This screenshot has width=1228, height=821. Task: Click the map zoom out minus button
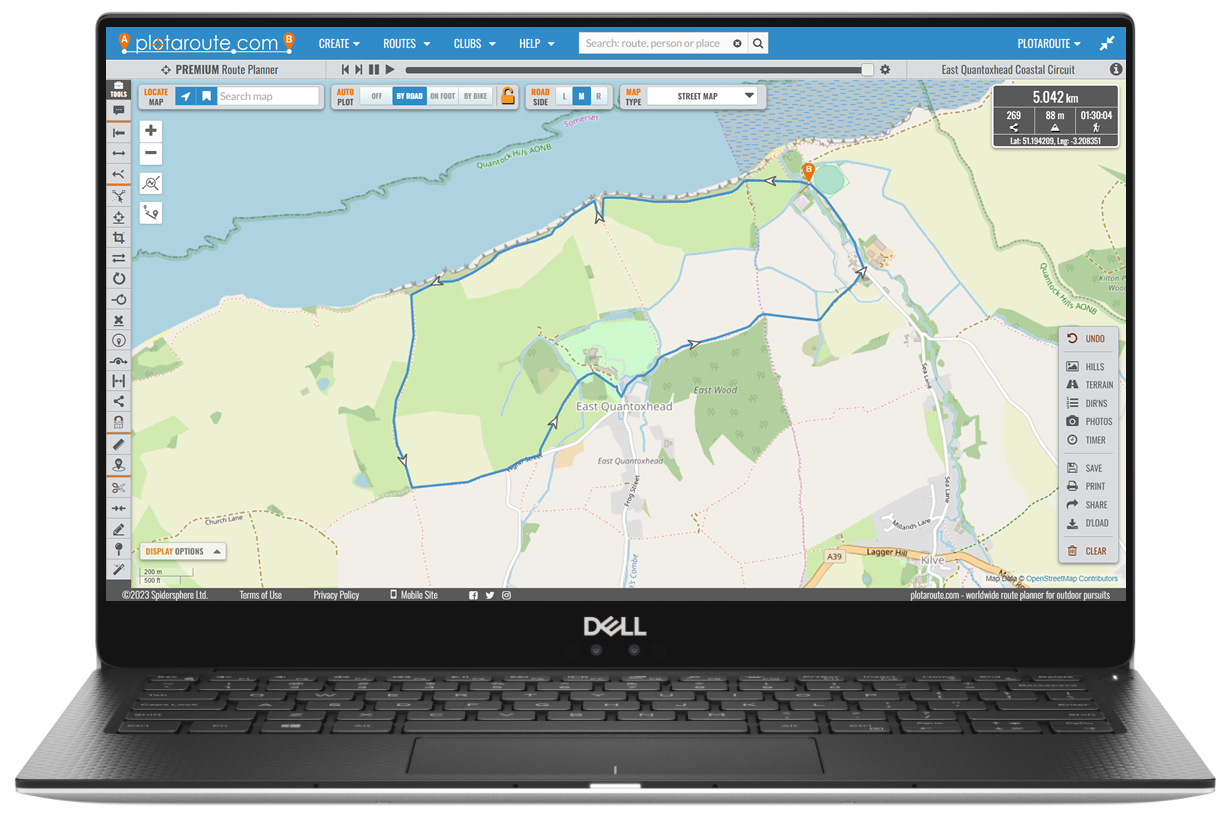[151, 154]
